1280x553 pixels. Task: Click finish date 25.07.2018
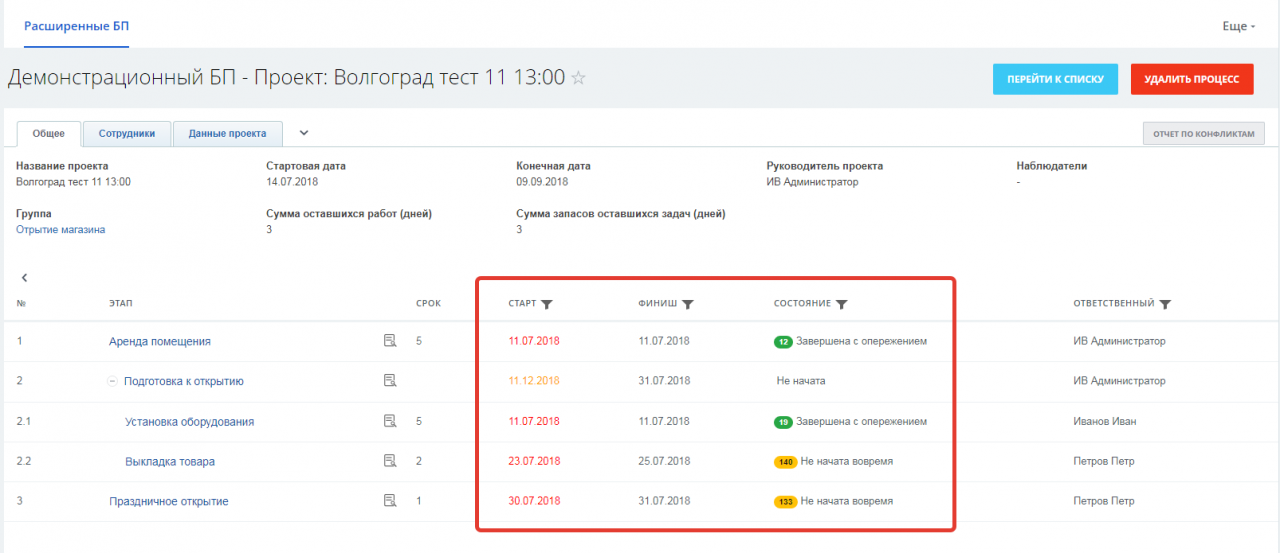point(664,461)
